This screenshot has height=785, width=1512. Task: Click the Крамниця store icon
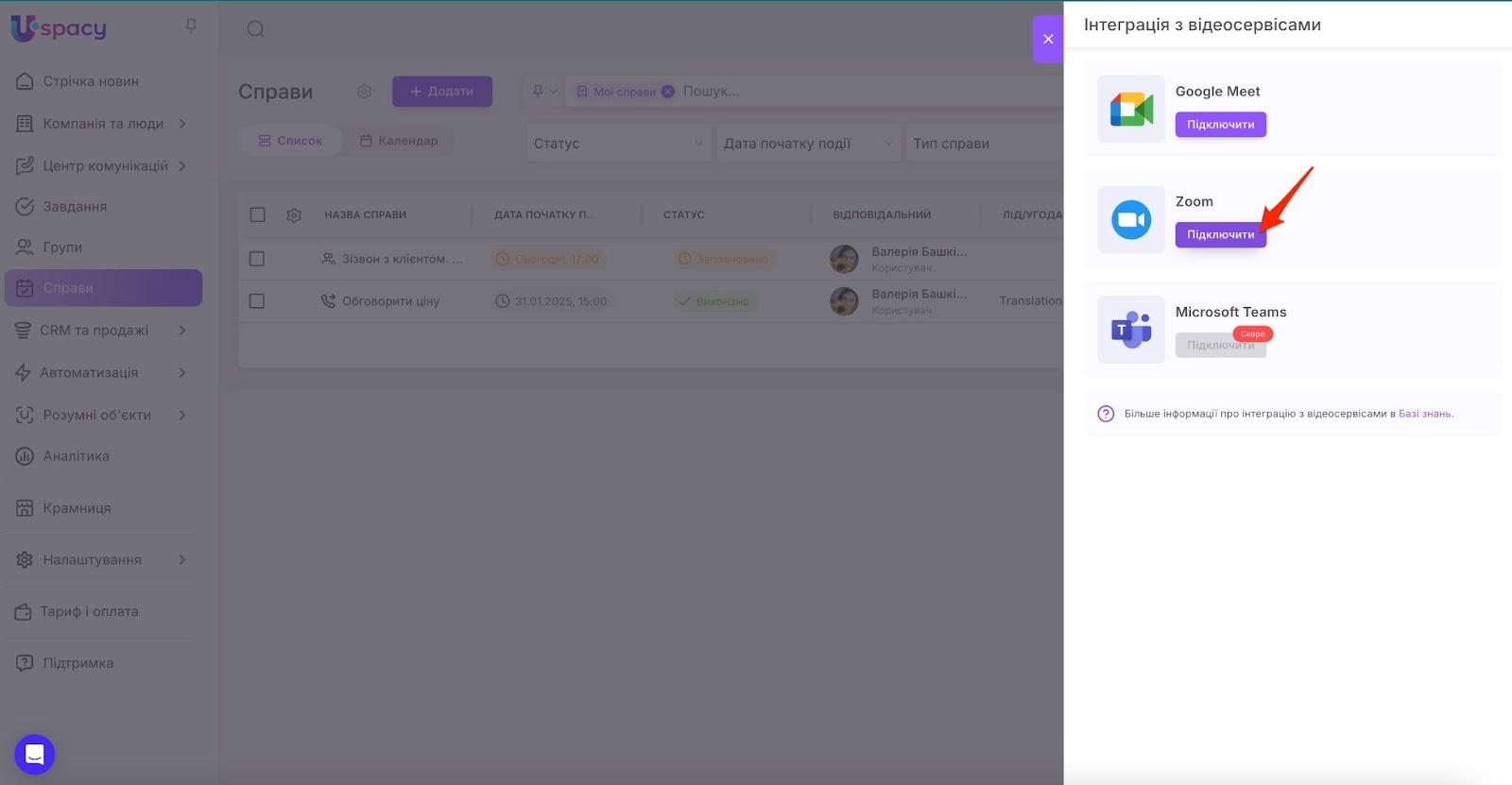25,508
